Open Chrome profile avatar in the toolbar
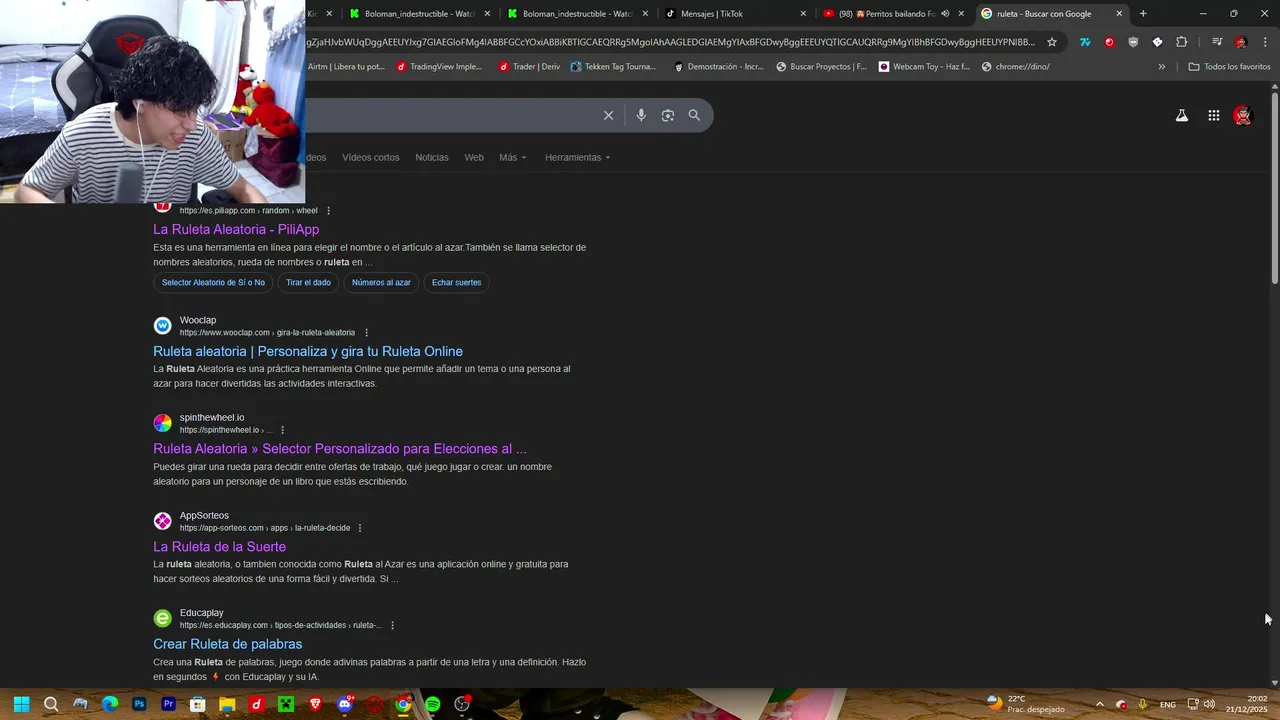This screenshot has width=1280, height=720. tap(1241, 42)
